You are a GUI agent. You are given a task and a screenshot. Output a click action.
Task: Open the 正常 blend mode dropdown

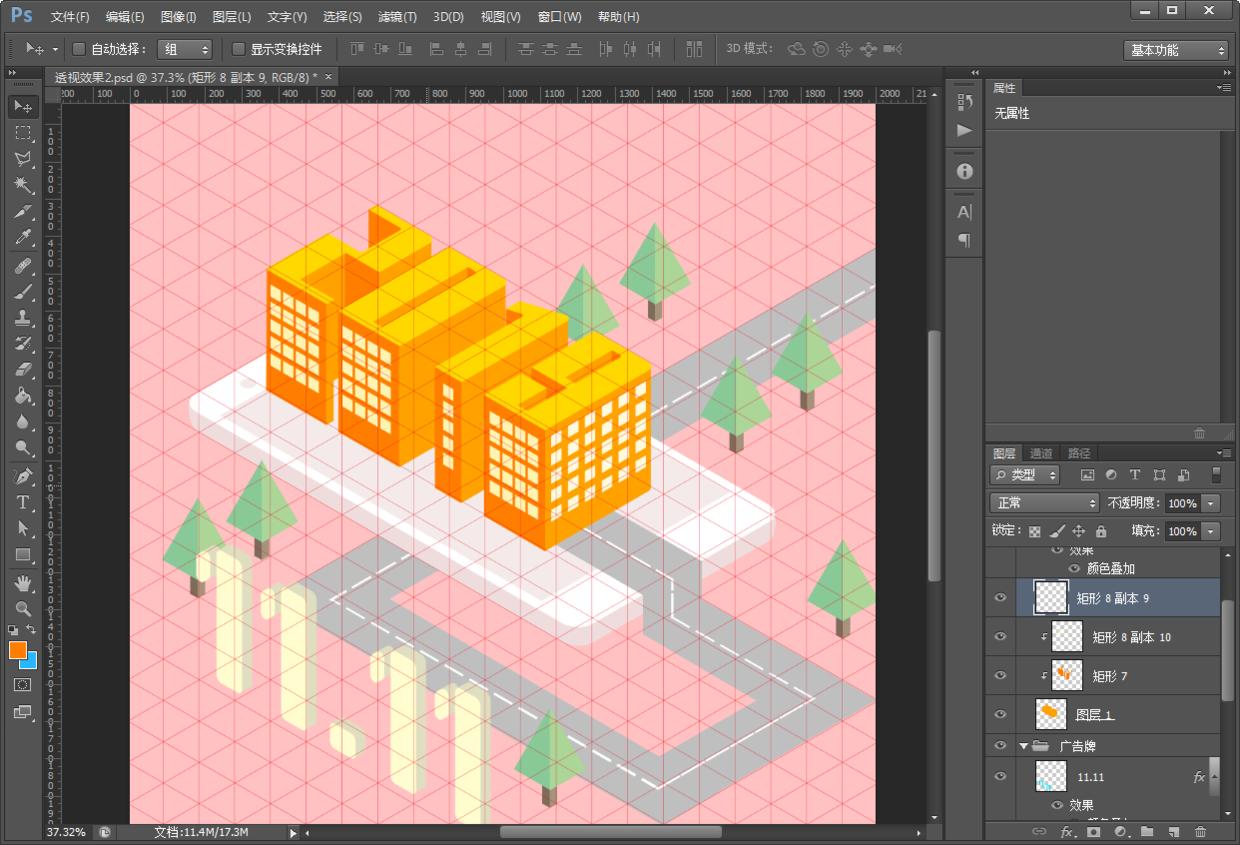point(1044,503)
